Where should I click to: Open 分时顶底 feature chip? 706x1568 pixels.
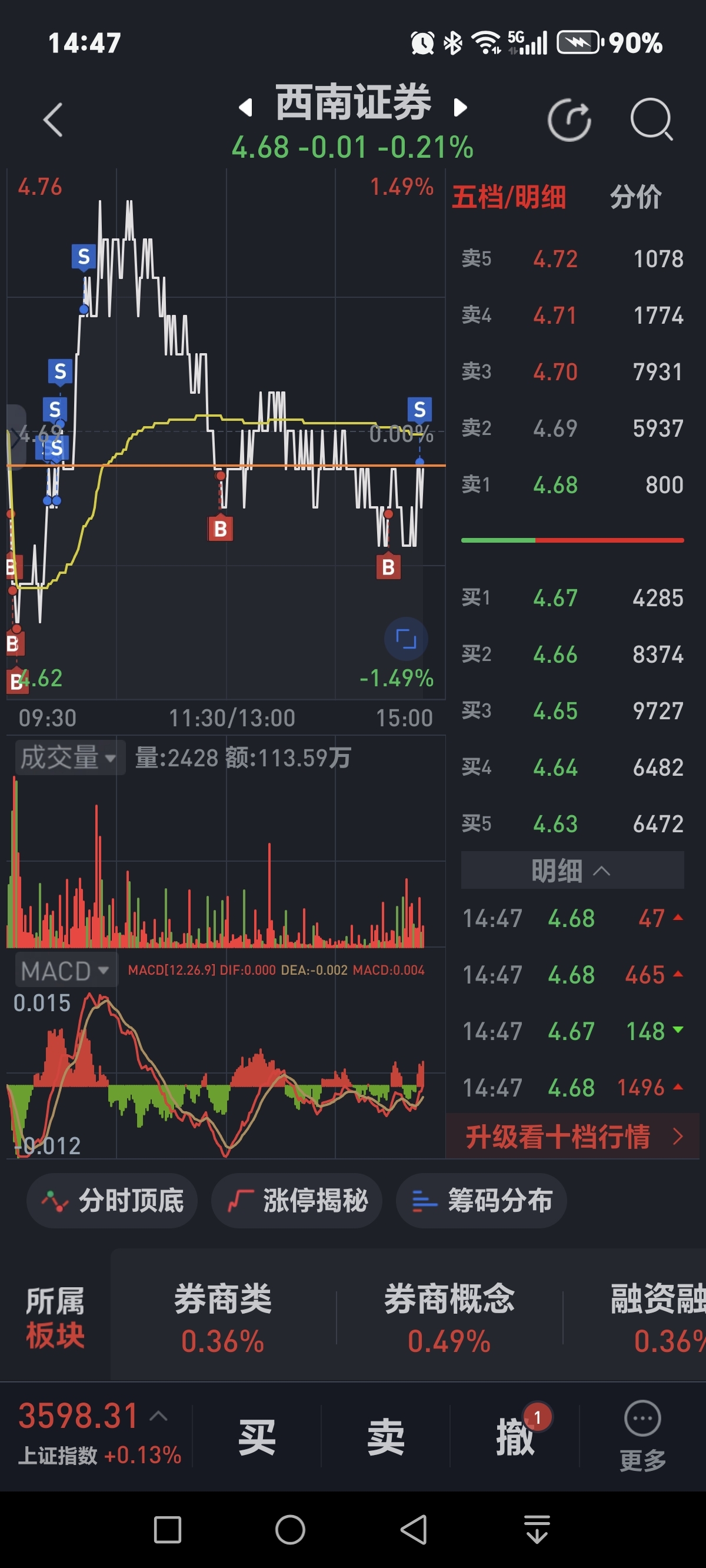[112, 1200]
